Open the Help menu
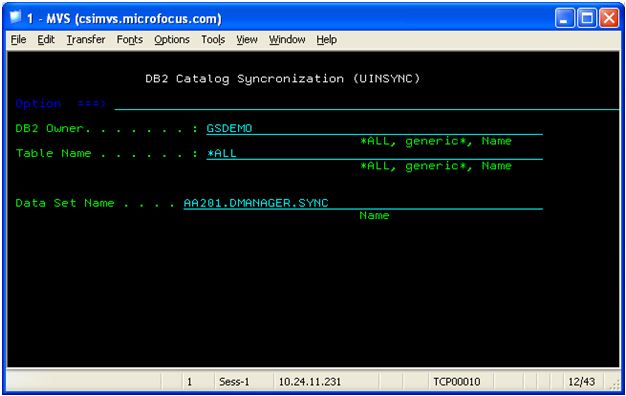The image size is (626, 396). coord(327,40)
